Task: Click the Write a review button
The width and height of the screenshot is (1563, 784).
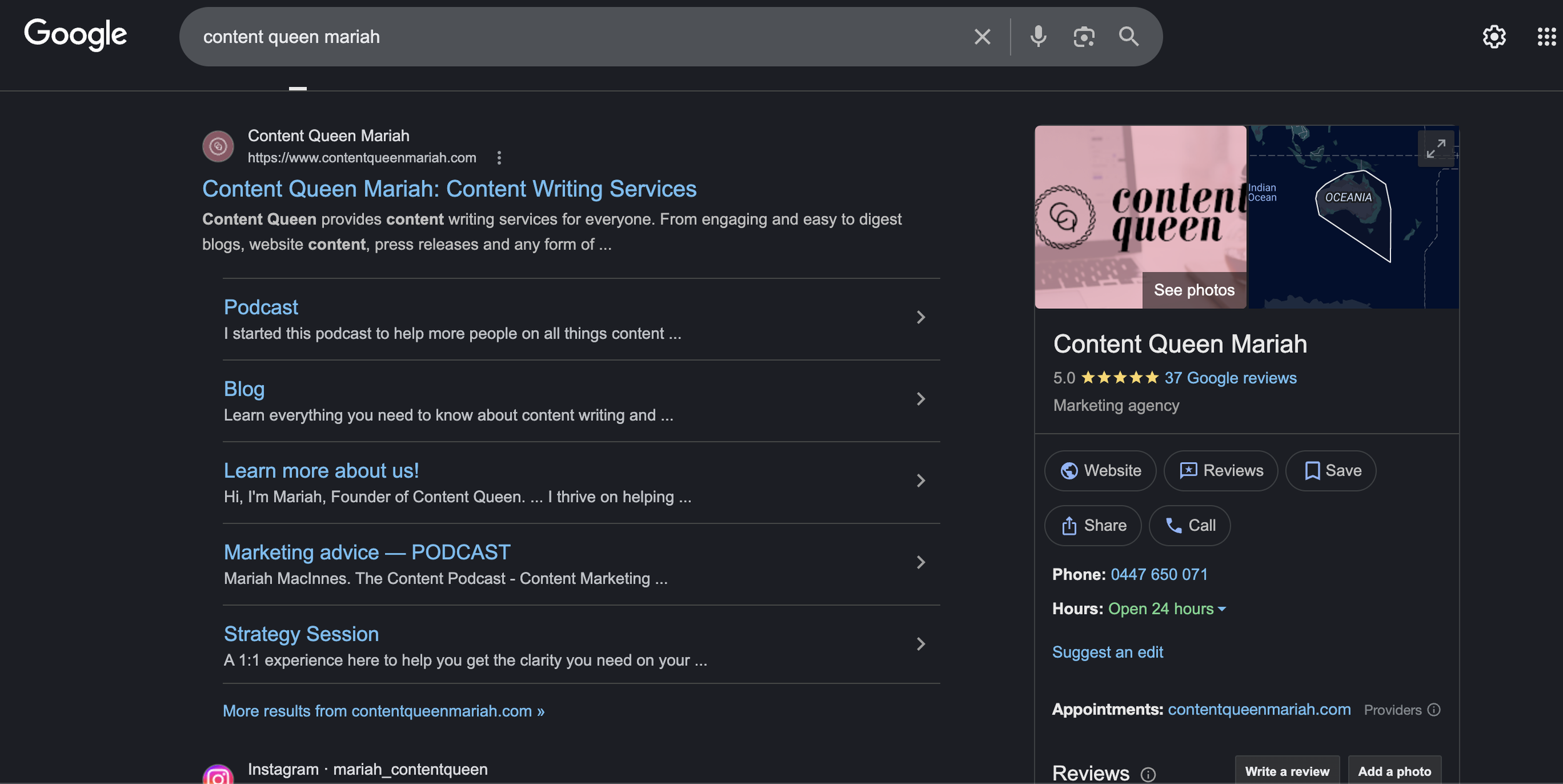Action: [x=1287, y=771]
